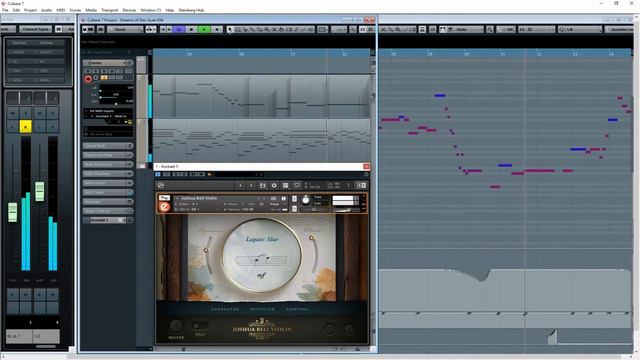Open the Edit menu

pos(16,10)
